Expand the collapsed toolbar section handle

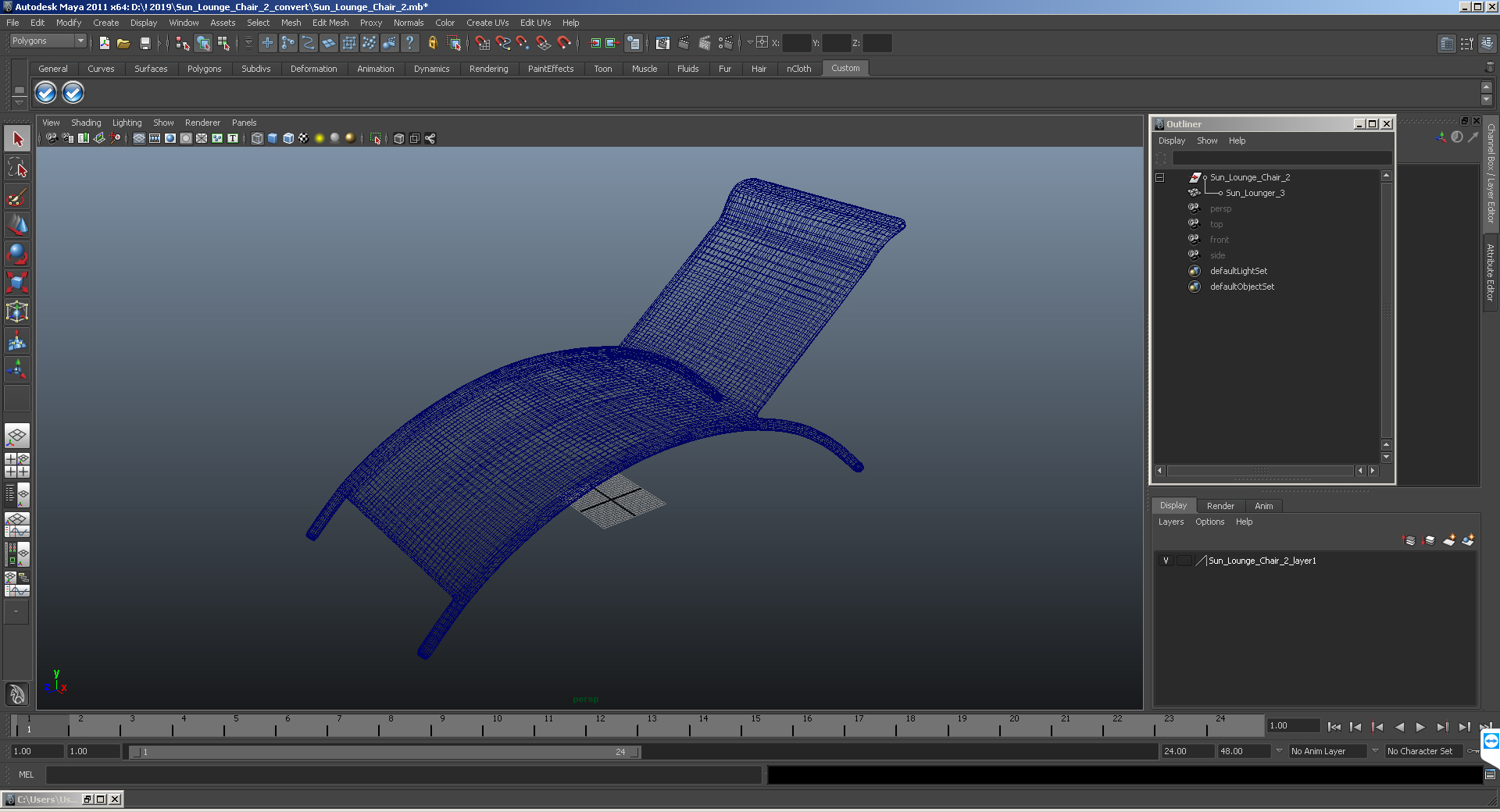click(159, 43)
